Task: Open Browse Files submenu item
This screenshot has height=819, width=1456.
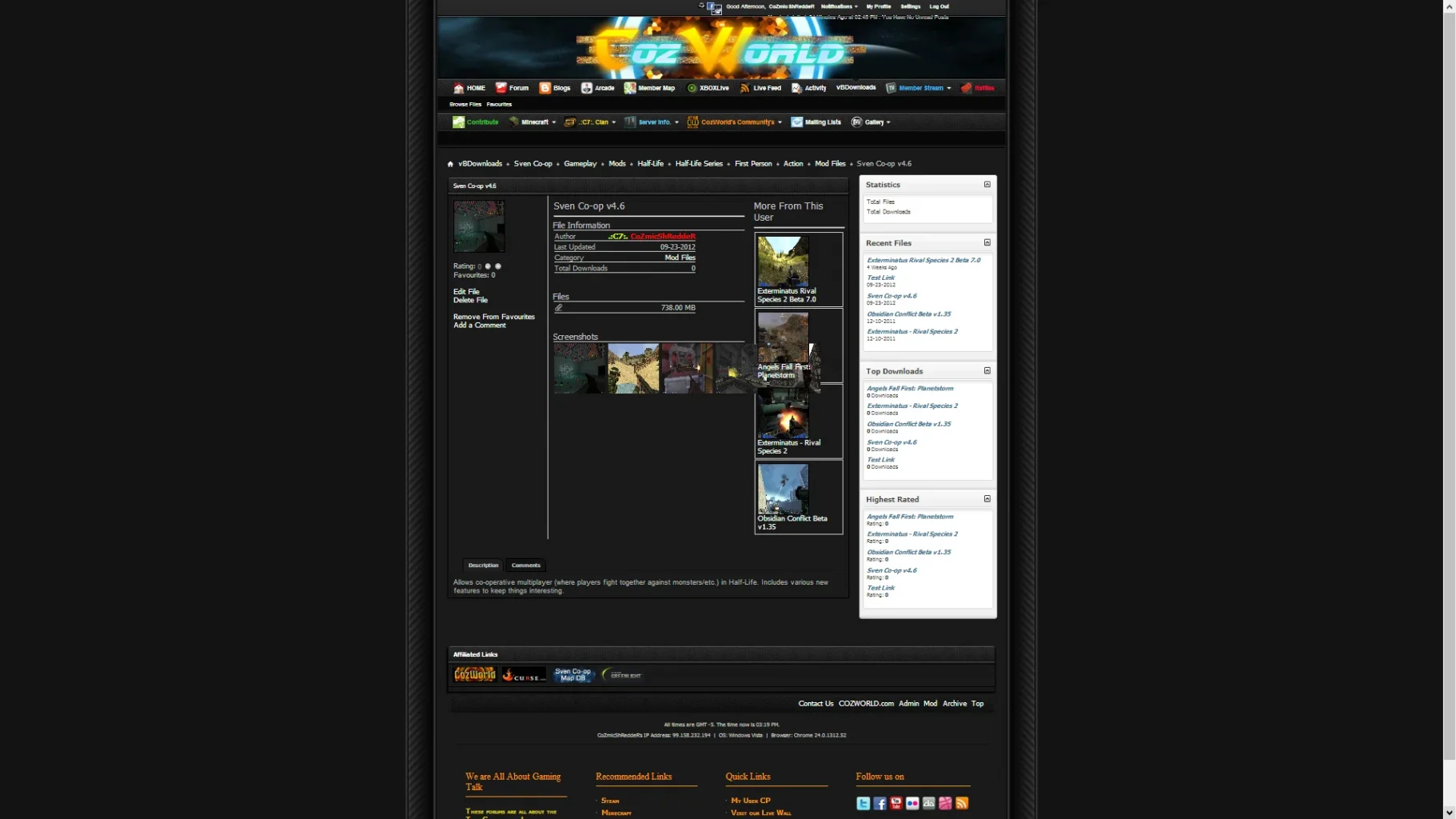Action: click(x=465, y=105)
